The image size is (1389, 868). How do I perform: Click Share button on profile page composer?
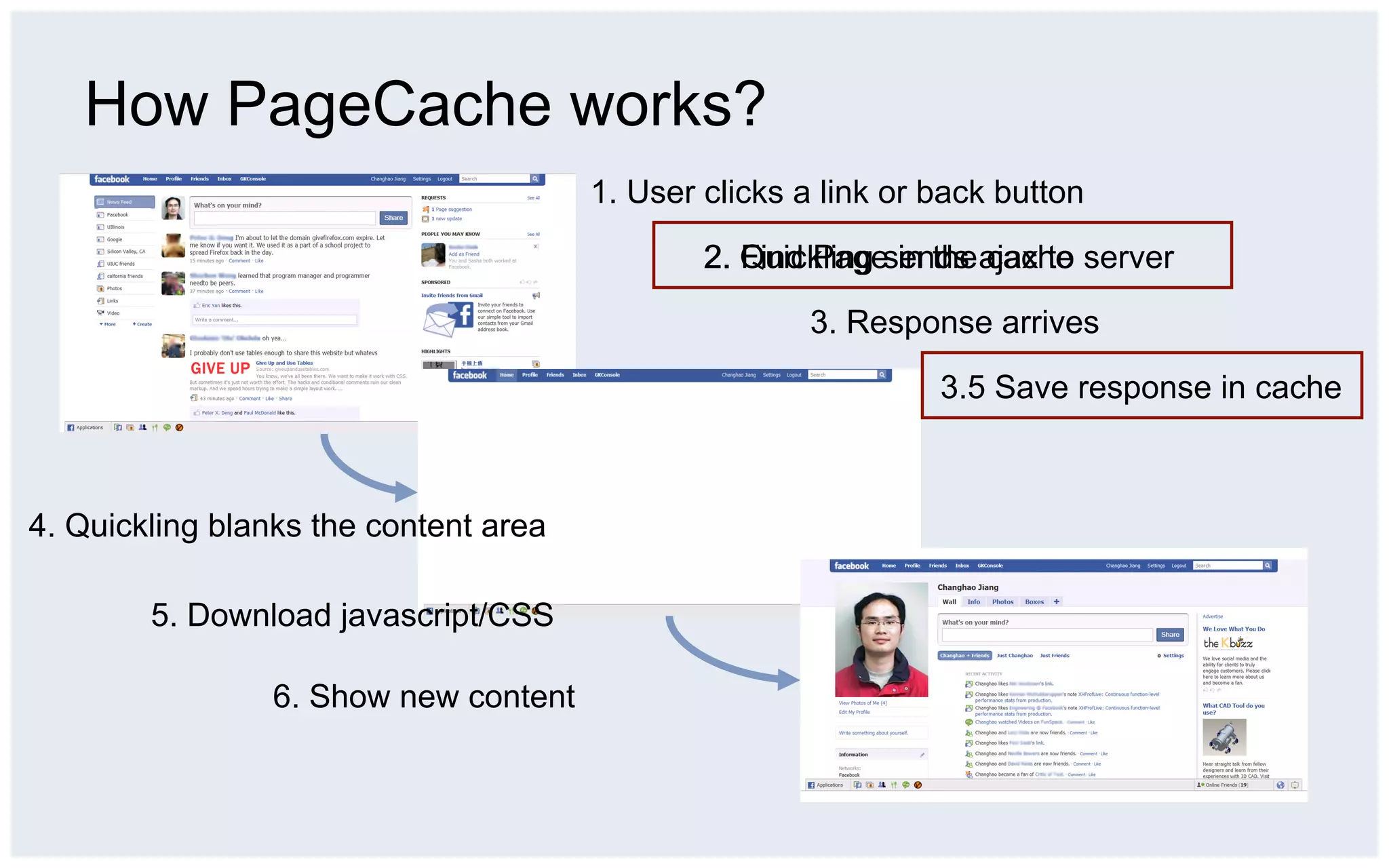(1170, 635)
